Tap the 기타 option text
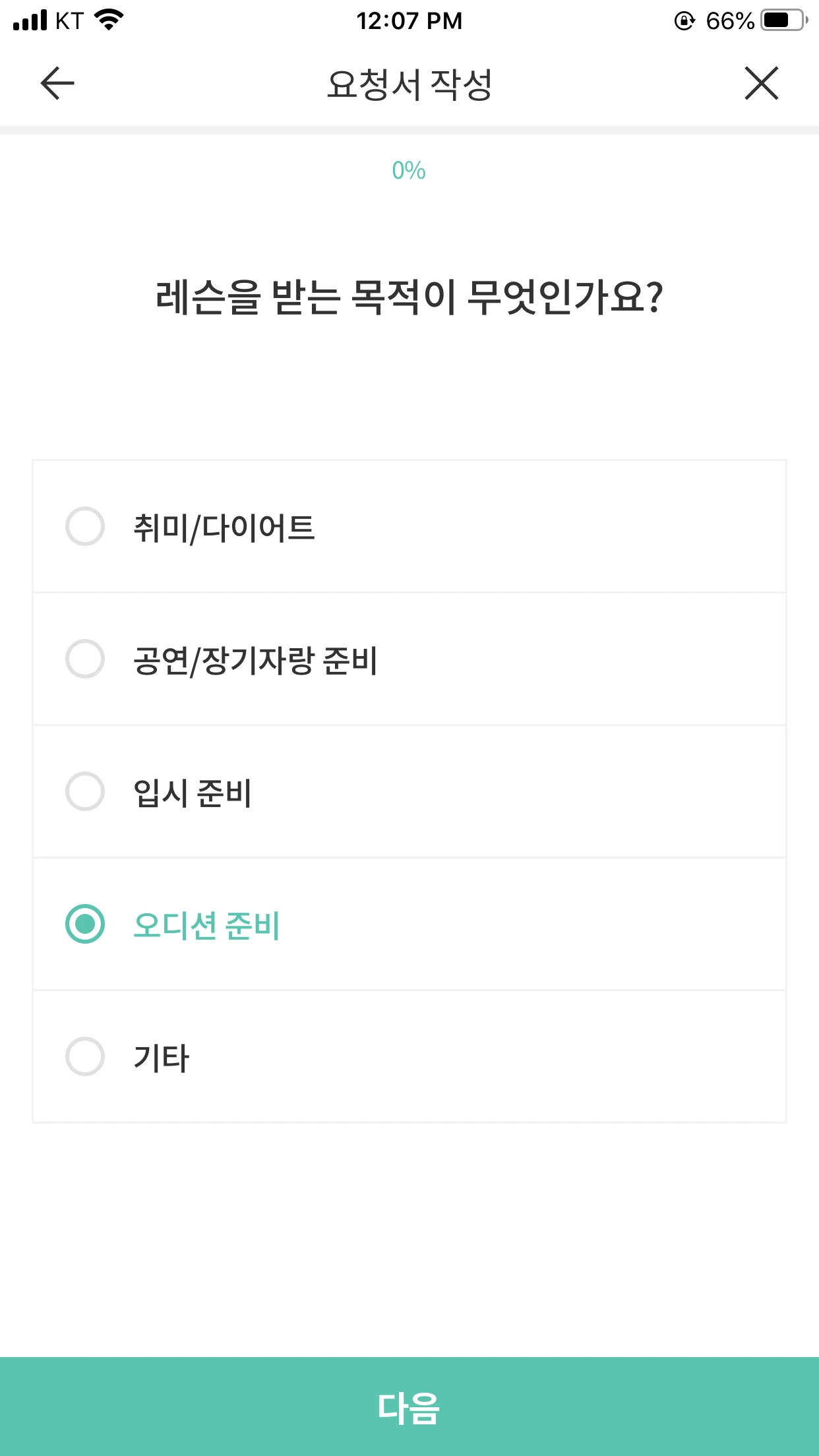 pyautogui.click(x=162, y=1058)
